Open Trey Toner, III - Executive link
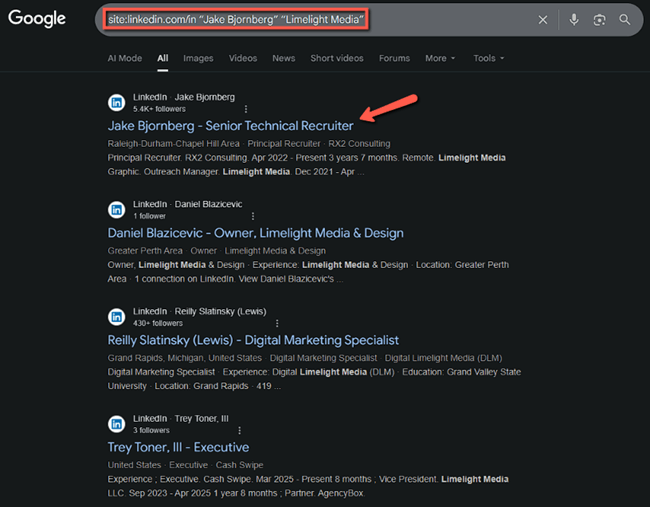The height and width of the screenshot is (507, 650). pyautogui.click(x=178, y=447)
